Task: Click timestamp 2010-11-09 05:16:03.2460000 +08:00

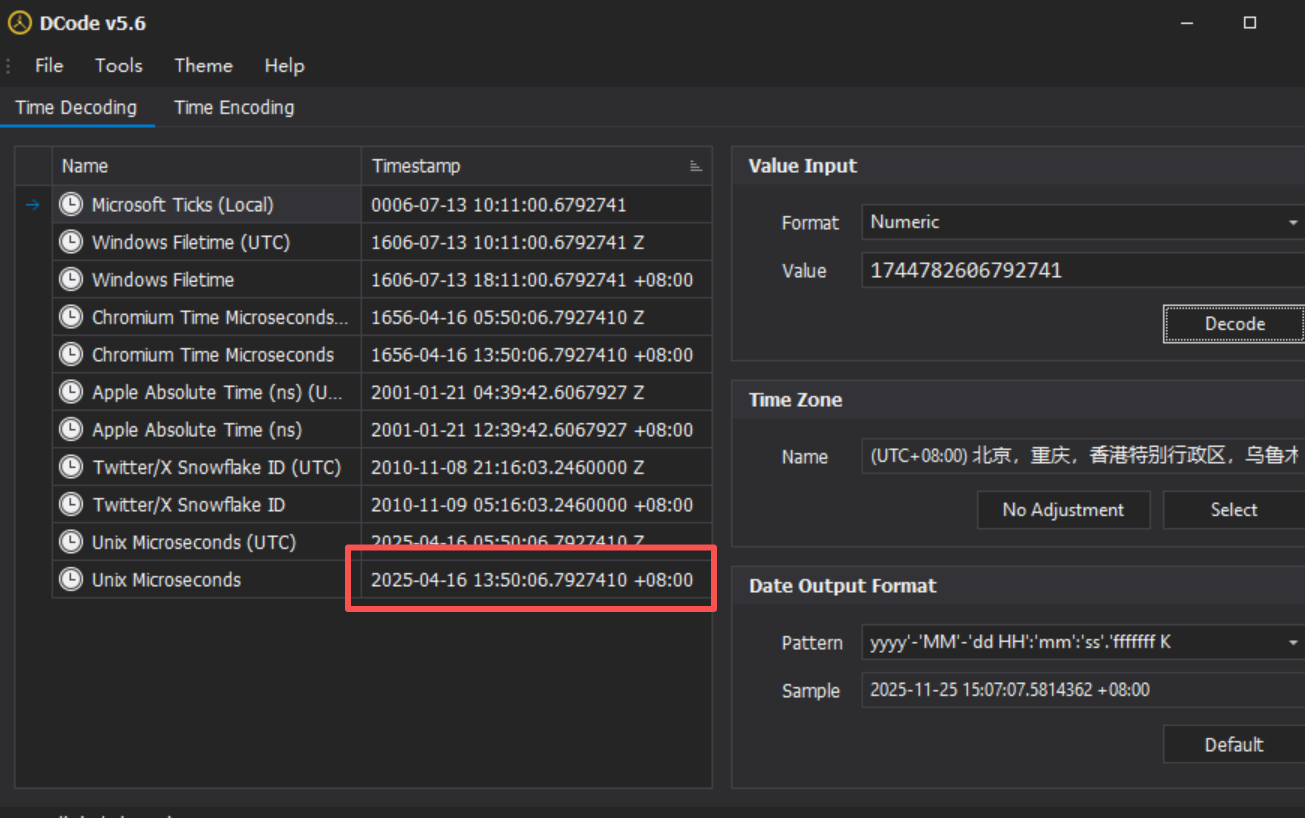Action: pos(532,506)
